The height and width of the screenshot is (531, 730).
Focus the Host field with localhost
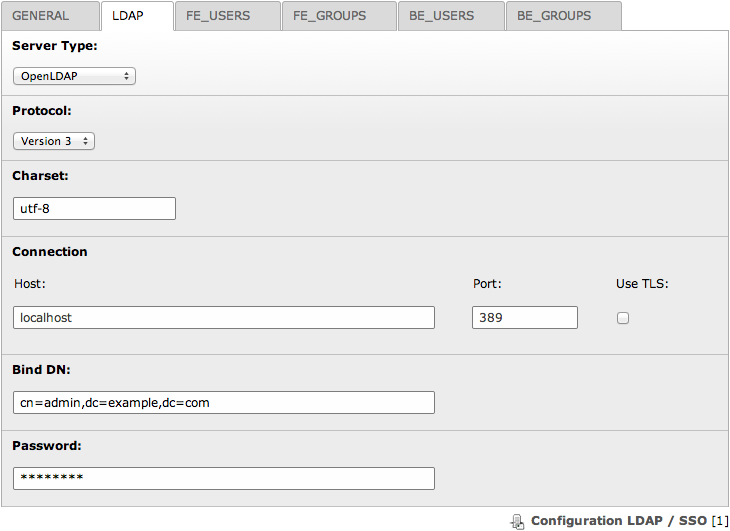click(x=224, y=317)
